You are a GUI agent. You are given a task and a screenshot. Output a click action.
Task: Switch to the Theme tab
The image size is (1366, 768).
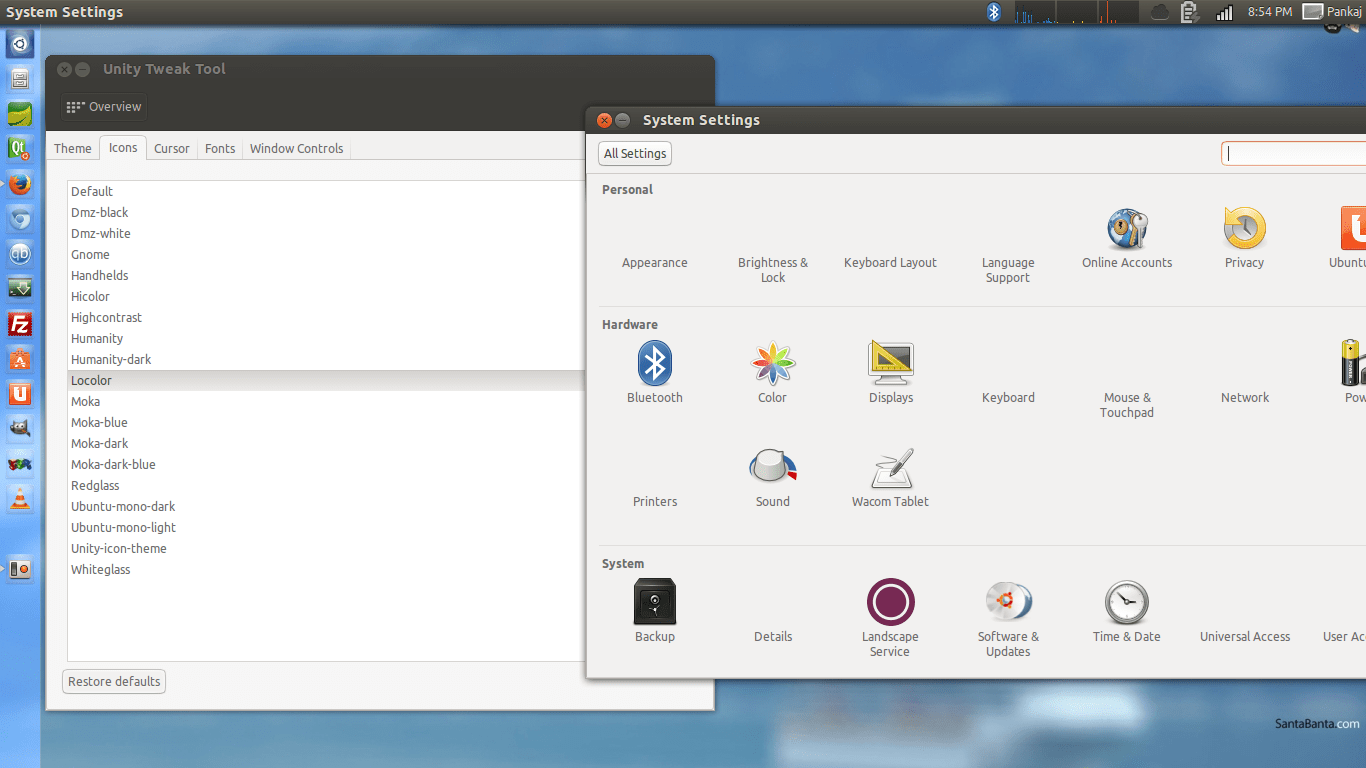pyautogui.click(x=73, y=148)
